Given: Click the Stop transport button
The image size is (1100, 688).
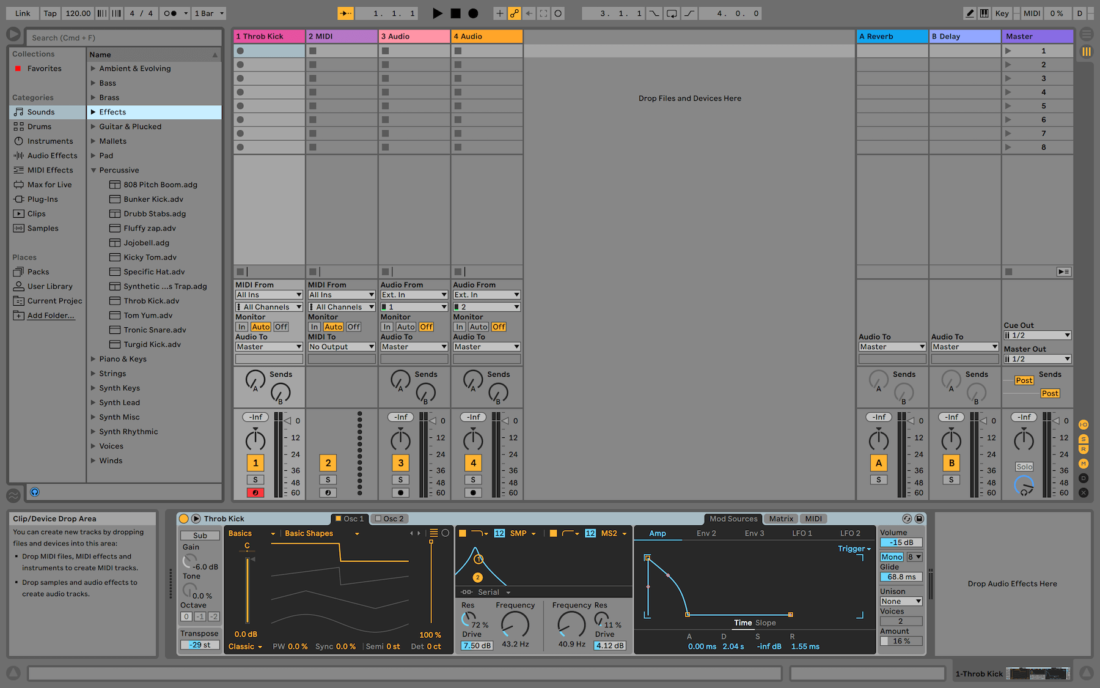Looking at the screenshot, I should pos(455,13).
